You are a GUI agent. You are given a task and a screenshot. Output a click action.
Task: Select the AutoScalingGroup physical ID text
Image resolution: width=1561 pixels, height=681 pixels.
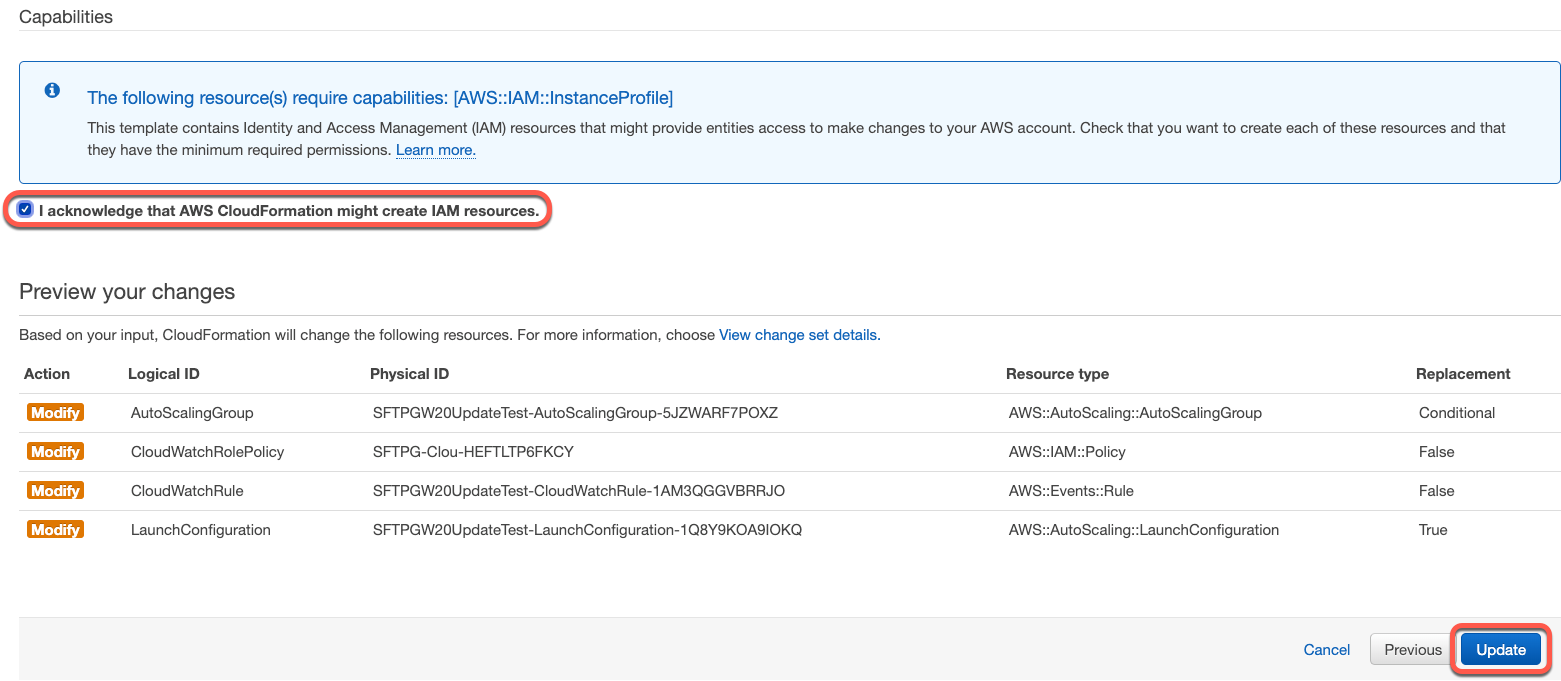[575, 413]
